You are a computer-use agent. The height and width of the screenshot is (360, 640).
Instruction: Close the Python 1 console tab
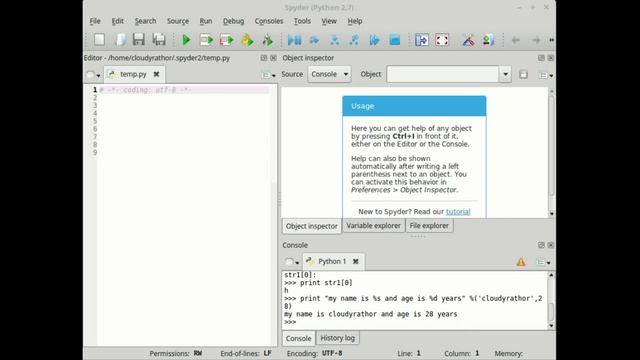(x=356, y=261)
